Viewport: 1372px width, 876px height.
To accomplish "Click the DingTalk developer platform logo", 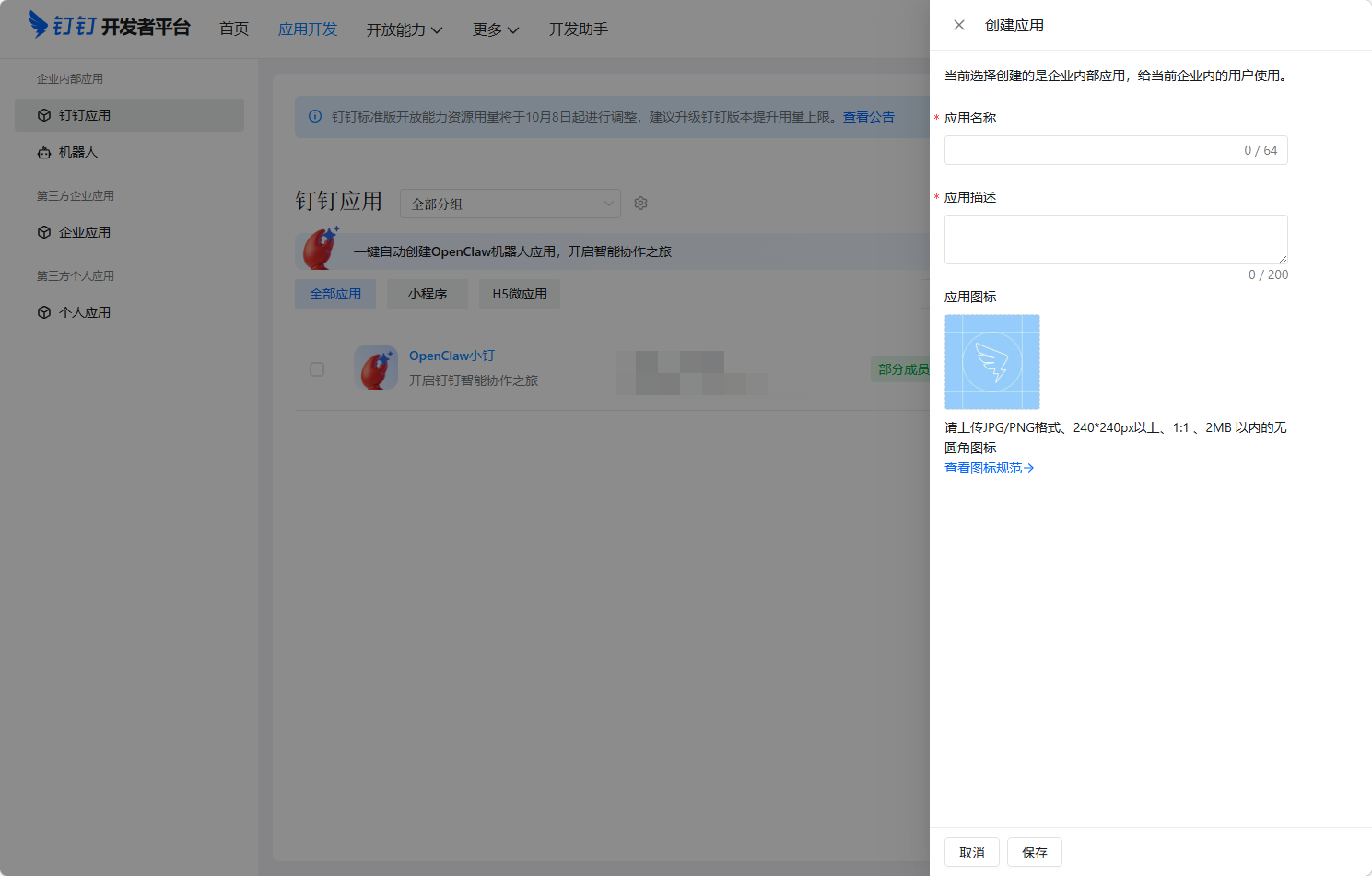I will tap(110, 26).
